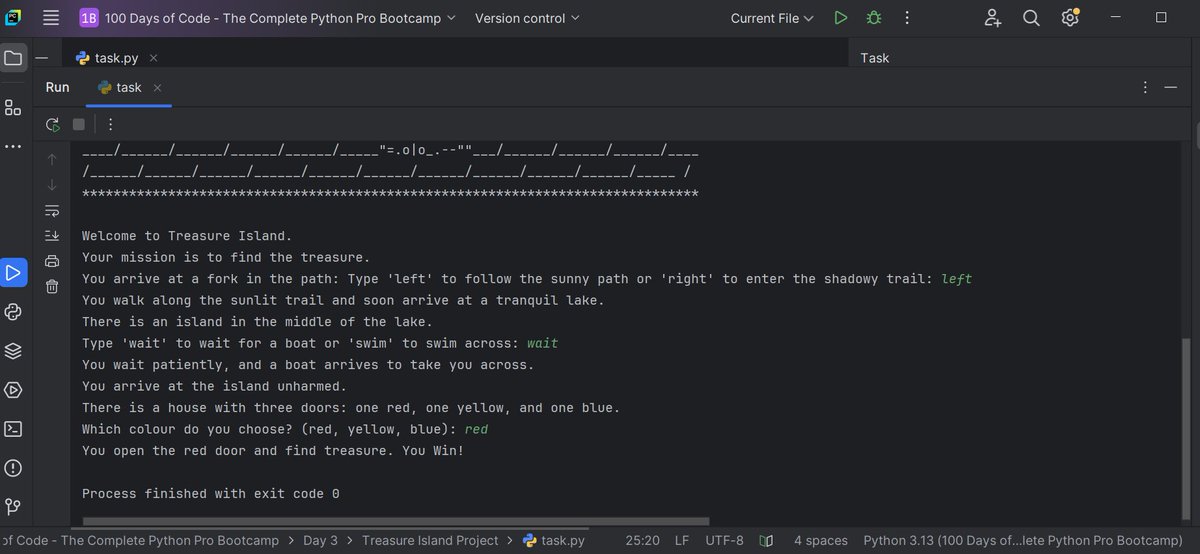Rerun task with the rerun icon

coord(53,124)
